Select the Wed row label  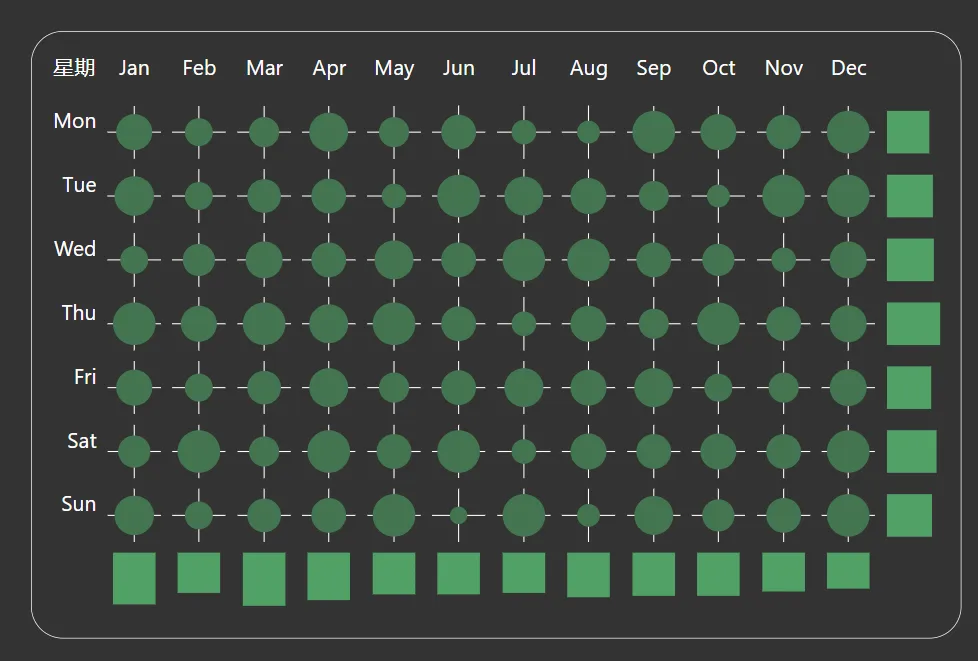[75, 249]
